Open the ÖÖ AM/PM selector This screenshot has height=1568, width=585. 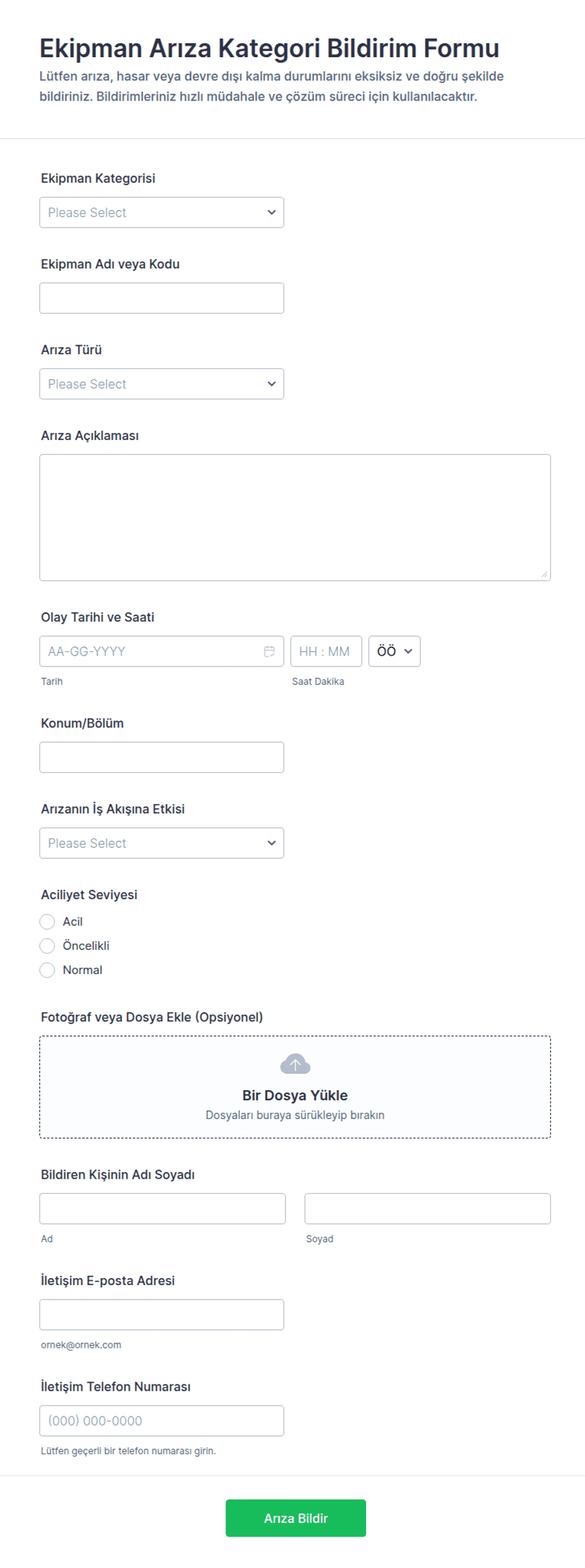click(x=394, y=651)
